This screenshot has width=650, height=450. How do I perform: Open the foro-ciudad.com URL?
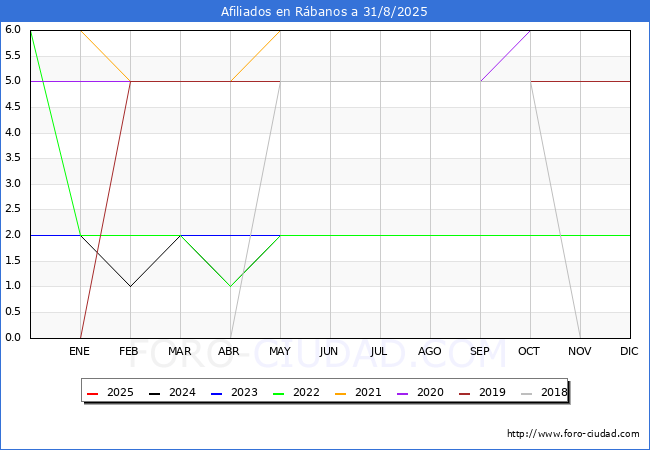pyautogui.click(x=573, y=434)
